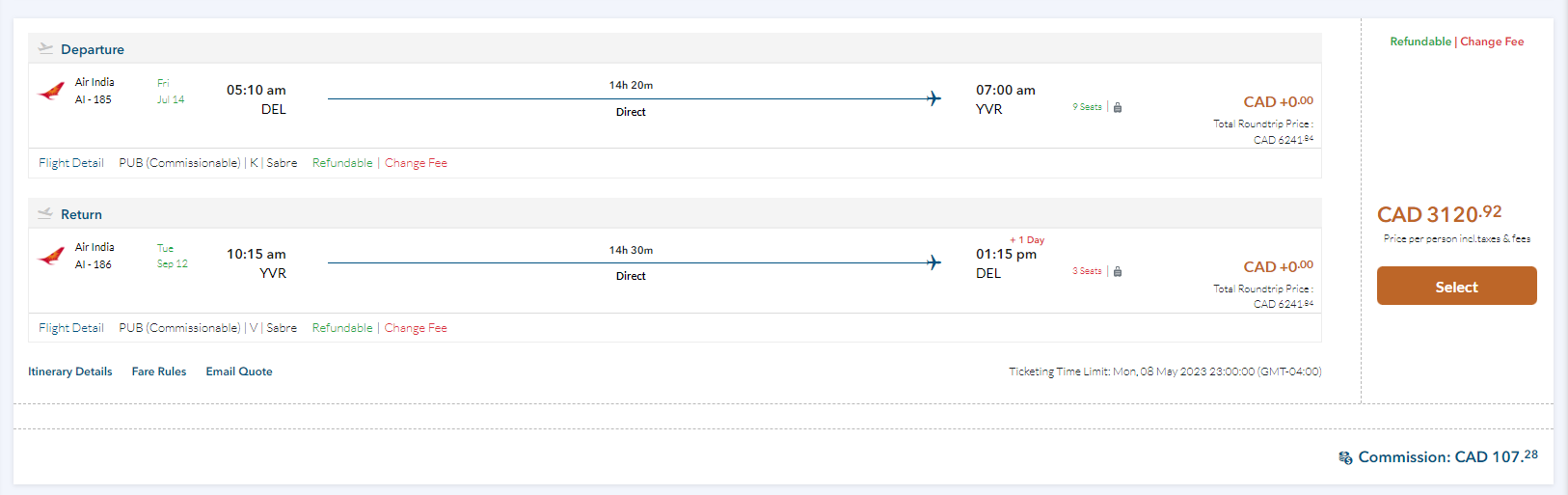
Task: View the Fare Rules
Action: click(x=159, y=371)
